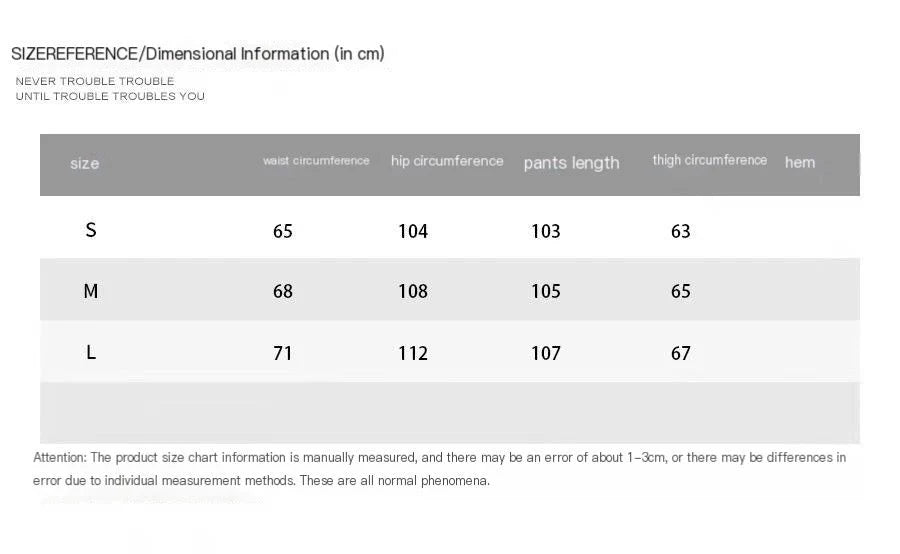Viewport: 900px width, 554px height.
Task: Click the size S row label
Action: click(91, 230)
